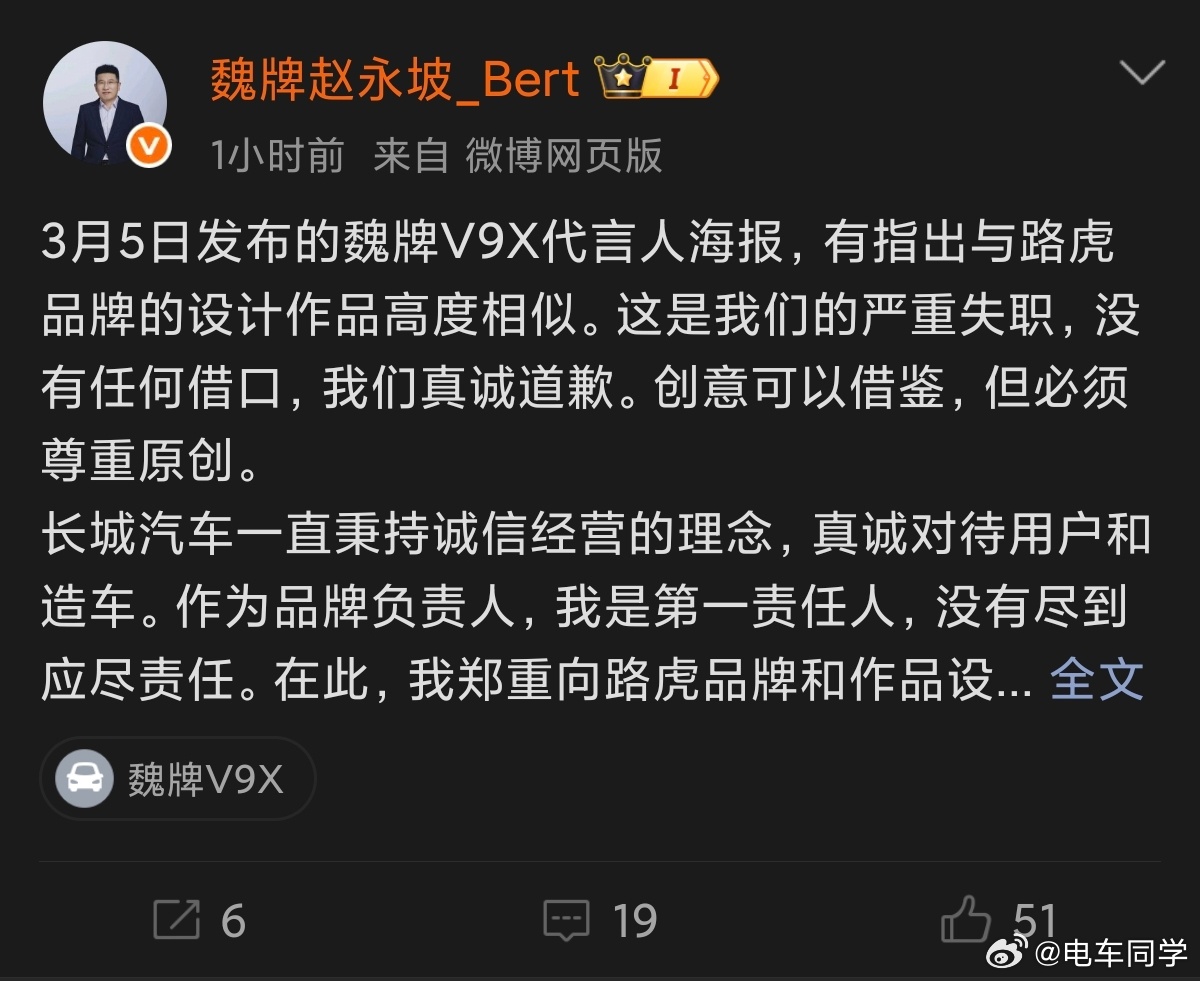Click the comment count 19

click(634, 921)
